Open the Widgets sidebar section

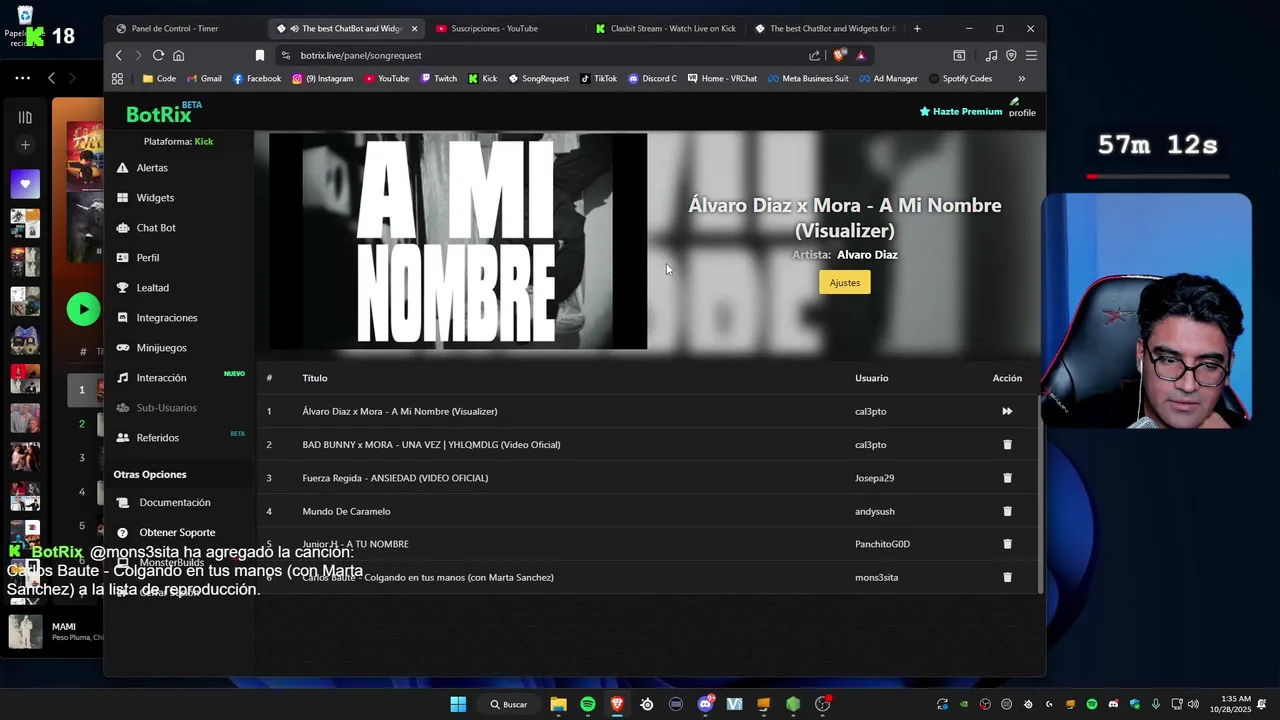pyautogui.click(x=155, y=198)
